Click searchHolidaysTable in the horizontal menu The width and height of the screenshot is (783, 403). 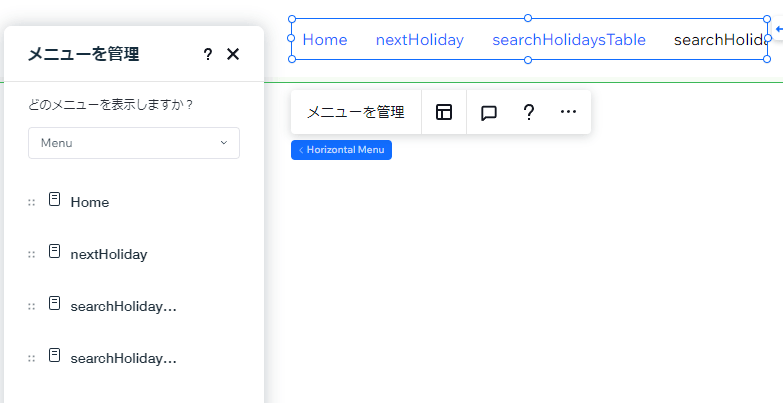tap(569, 39)
